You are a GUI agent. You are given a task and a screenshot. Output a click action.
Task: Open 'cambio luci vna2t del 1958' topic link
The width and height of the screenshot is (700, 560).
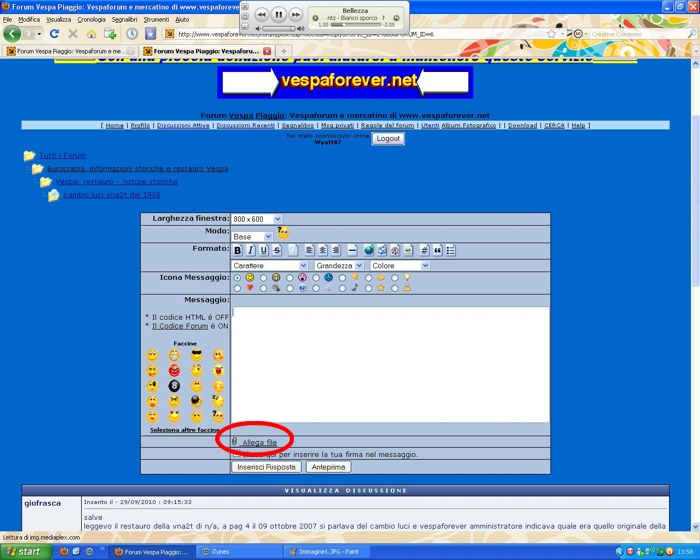[112, 195]
